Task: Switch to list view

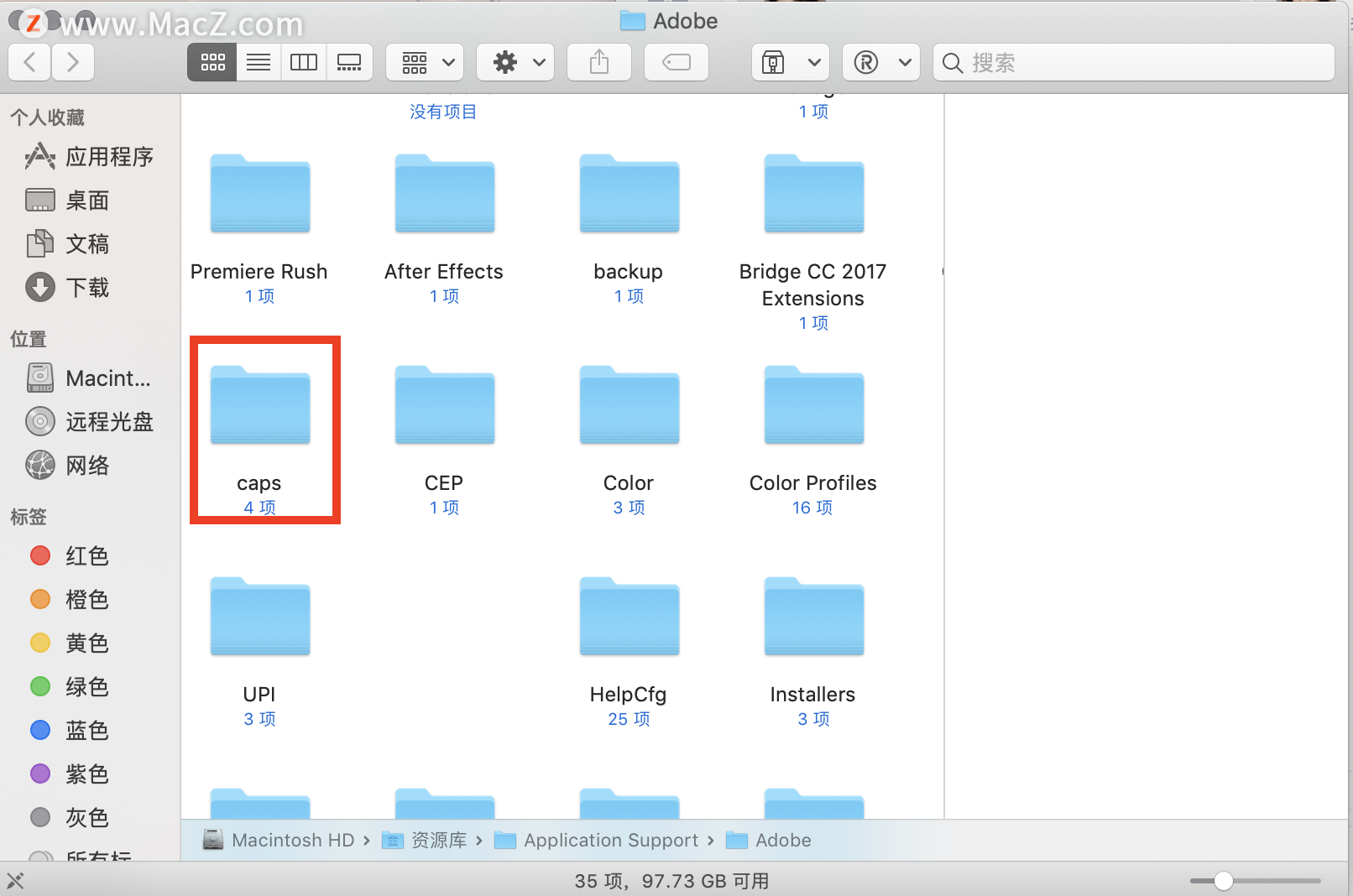Action: pos(259,62)
